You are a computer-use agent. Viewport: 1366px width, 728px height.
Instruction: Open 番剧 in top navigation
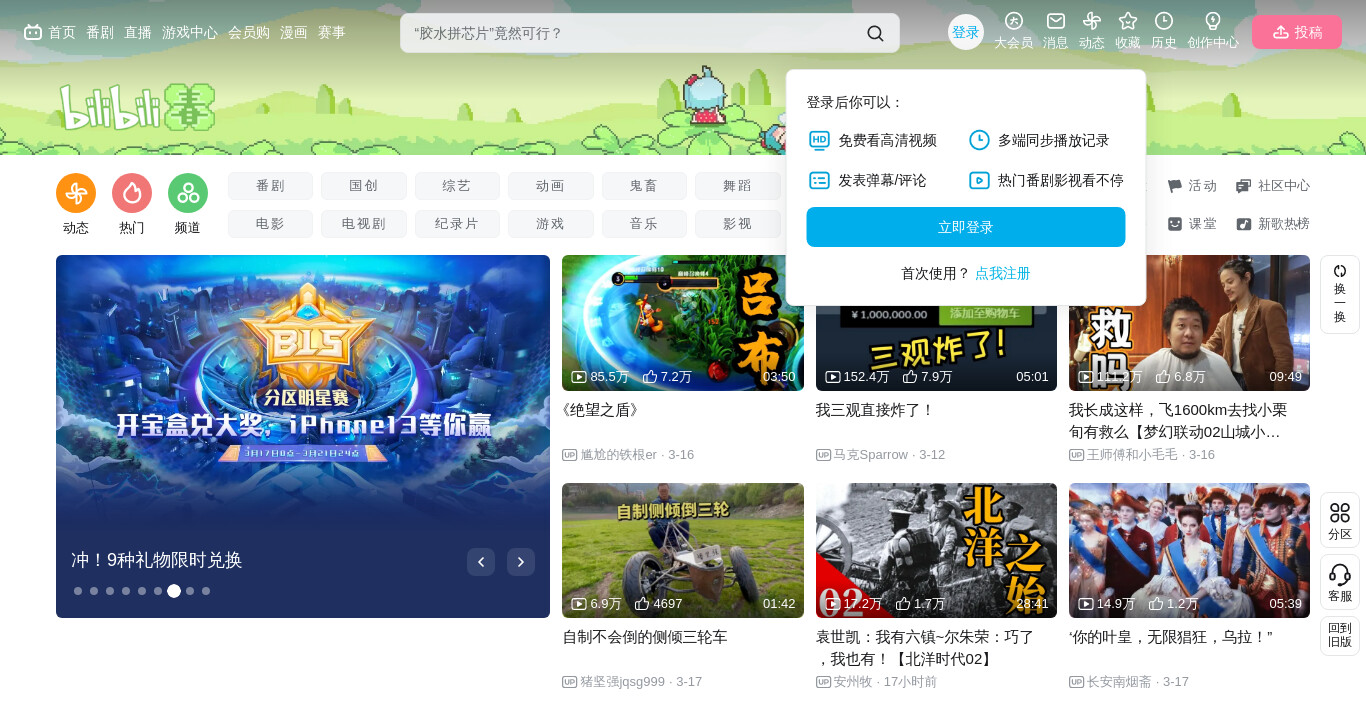100,32
